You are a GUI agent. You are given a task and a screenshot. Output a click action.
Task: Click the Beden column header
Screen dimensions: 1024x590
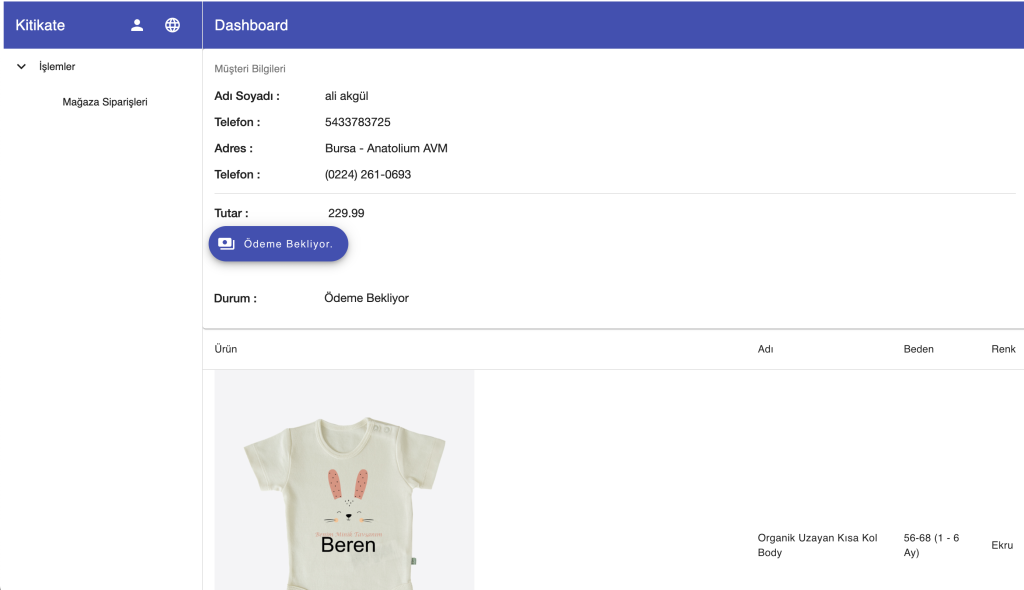pyautogui.click(x=918, y=349)
